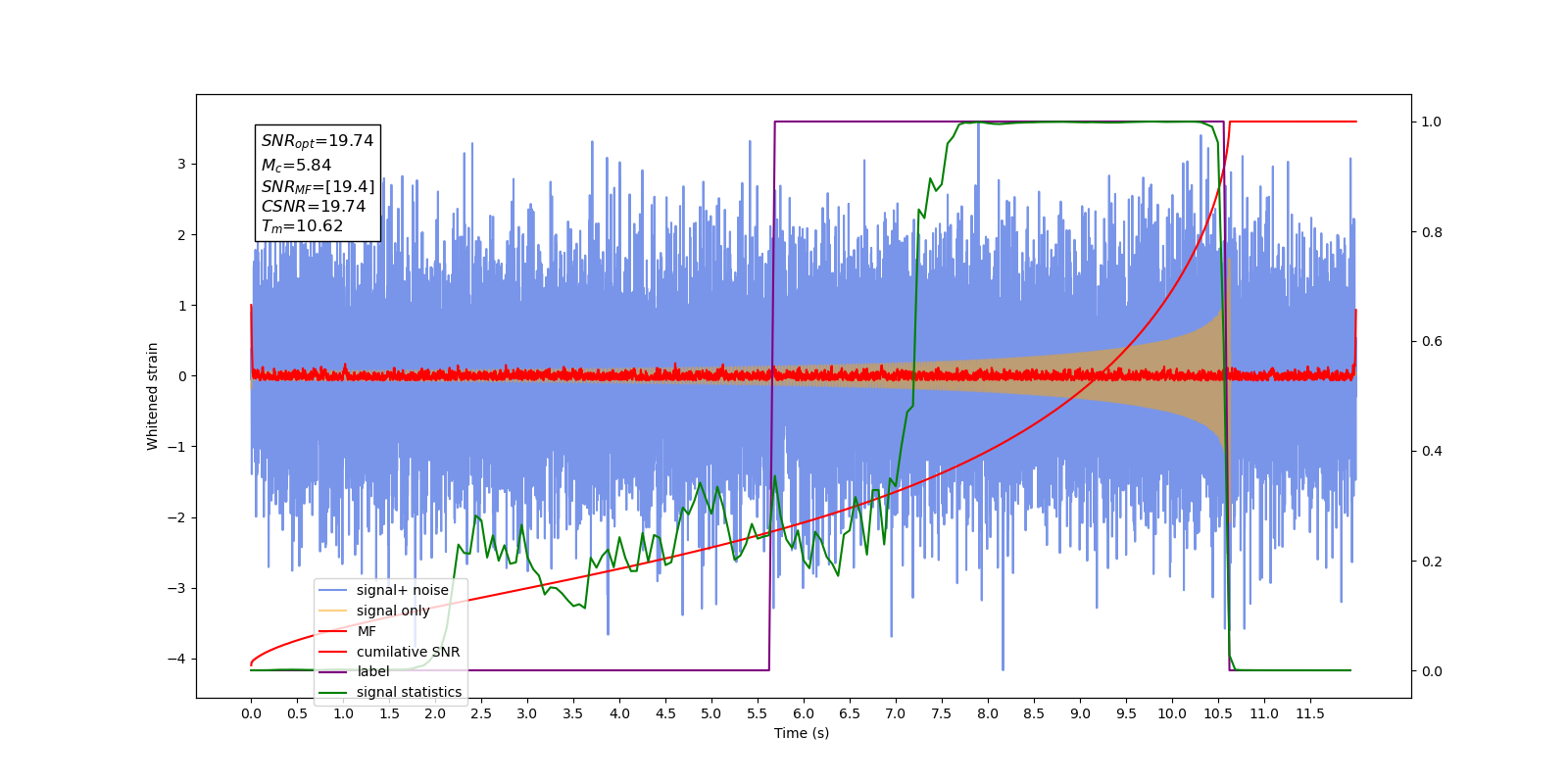Click the 'Whitened strain' y-axis label
This screenshot has height=784, width=1568.
click(153, 396)
